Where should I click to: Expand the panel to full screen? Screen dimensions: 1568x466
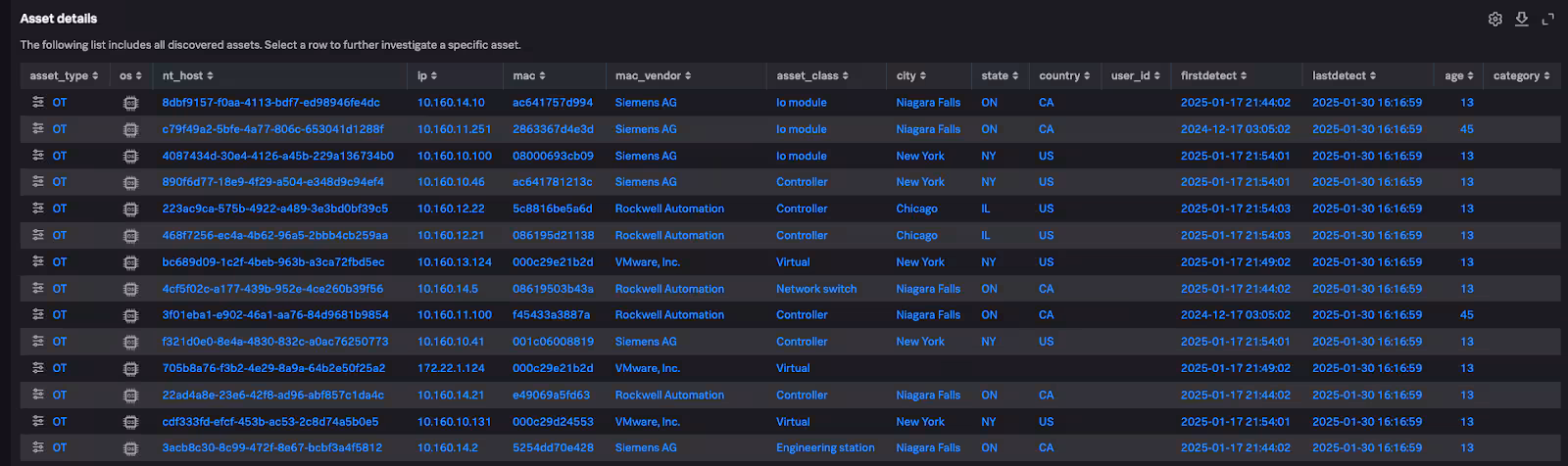coord(1548,20)
